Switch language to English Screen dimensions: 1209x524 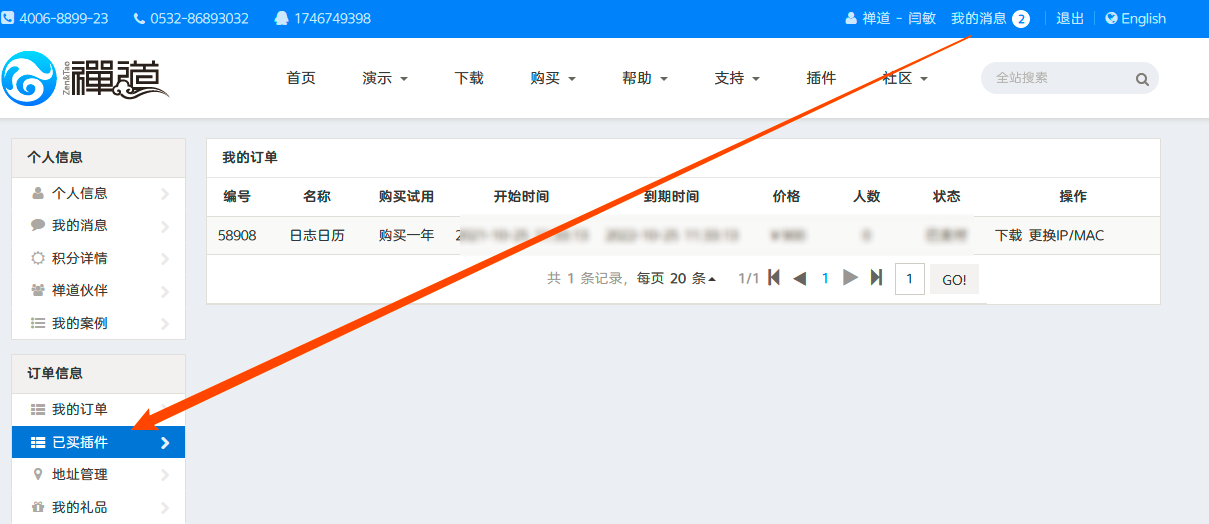pos(1144,18)
